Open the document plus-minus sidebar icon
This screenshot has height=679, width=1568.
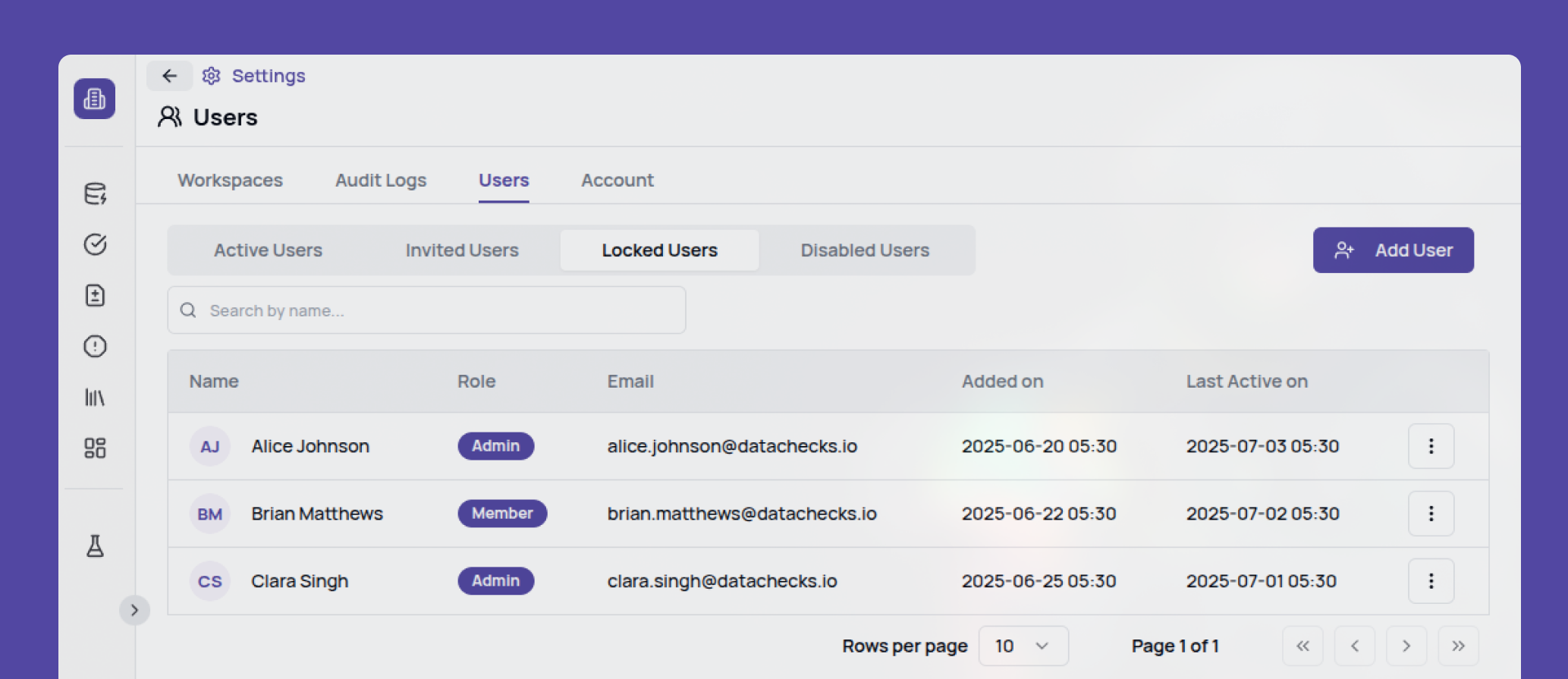coord(95,295)
